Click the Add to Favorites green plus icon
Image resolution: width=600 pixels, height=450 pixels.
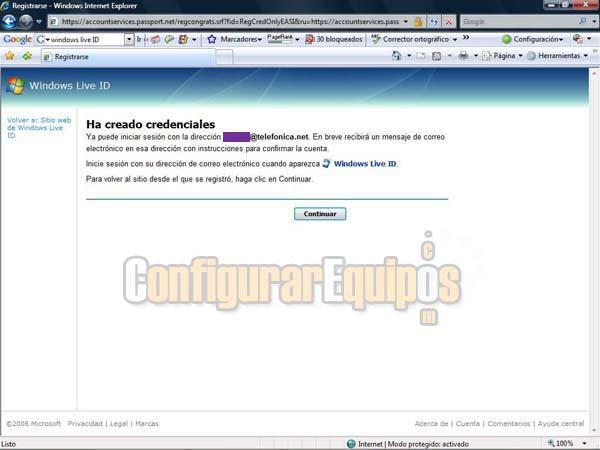click(x=27, y=56)
